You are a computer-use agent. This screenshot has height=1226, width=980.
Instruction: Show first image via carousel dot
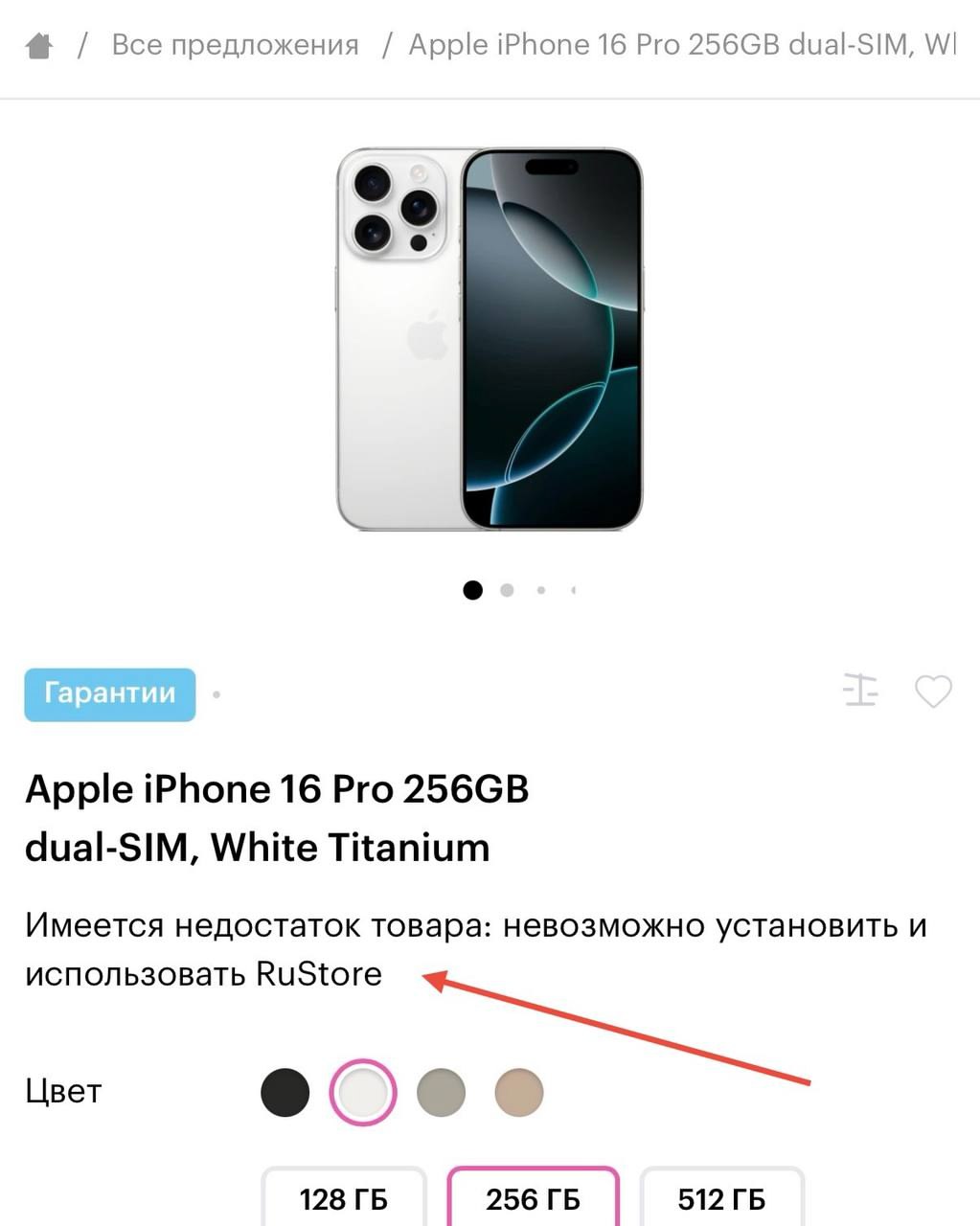point(472,590)
